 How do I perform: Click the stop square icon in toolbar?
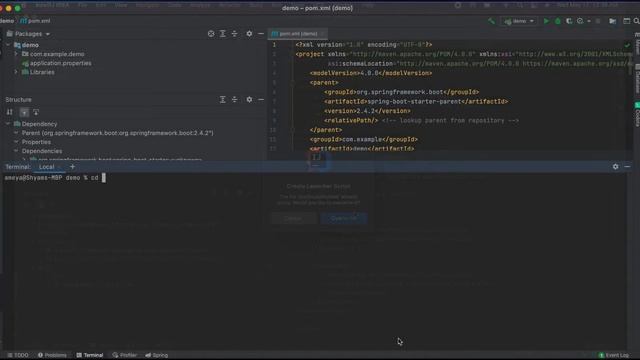tap(598, 21)
